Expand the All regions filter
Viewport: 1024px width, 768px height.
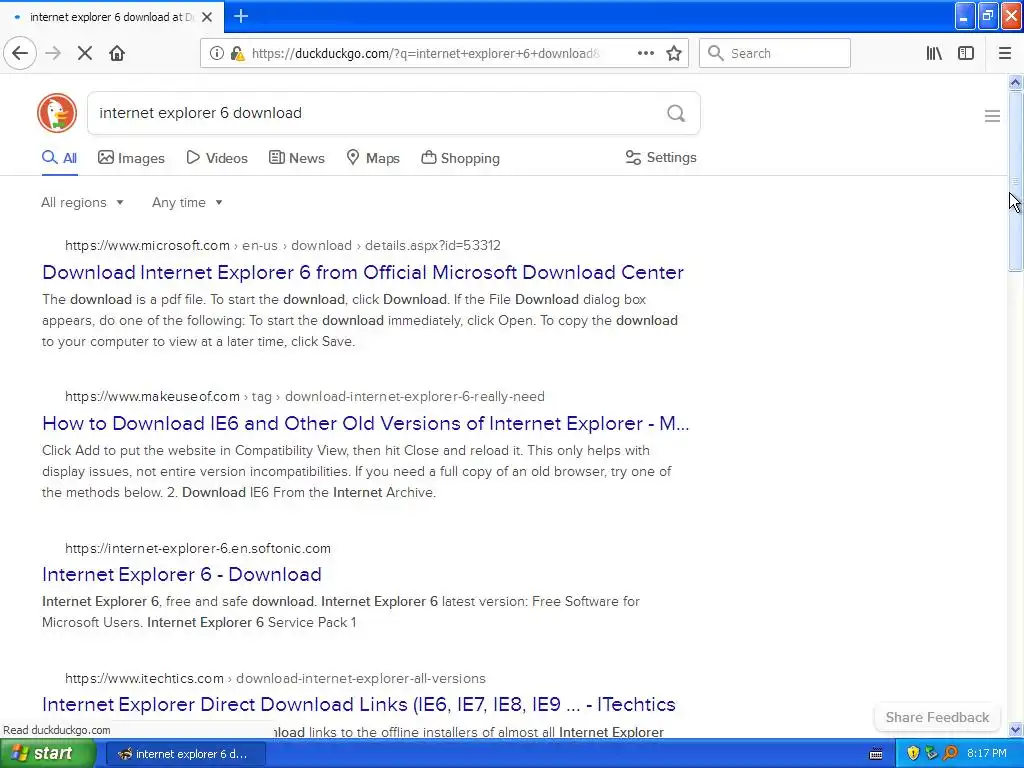pos(82,202)
